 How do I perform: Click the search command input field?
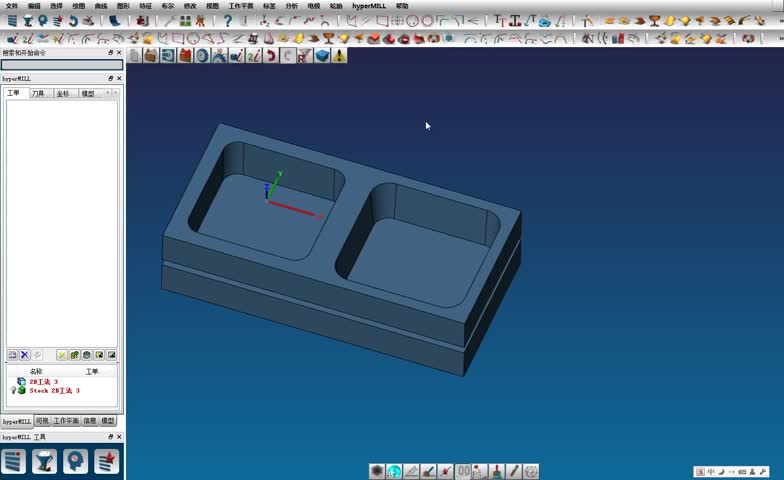coord(60,65)
